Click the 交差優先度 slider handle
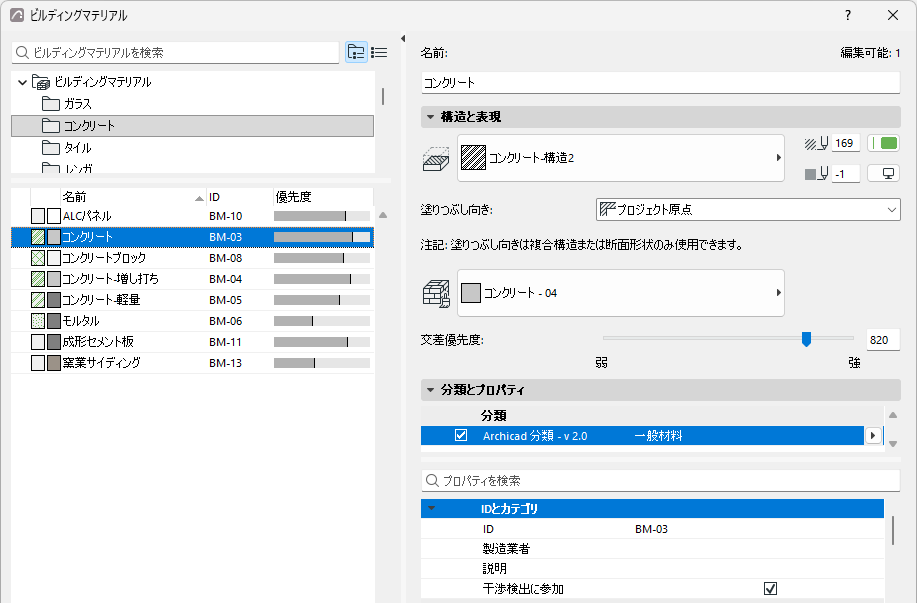Screen dimensions: 917x603 tap(806, 339)
